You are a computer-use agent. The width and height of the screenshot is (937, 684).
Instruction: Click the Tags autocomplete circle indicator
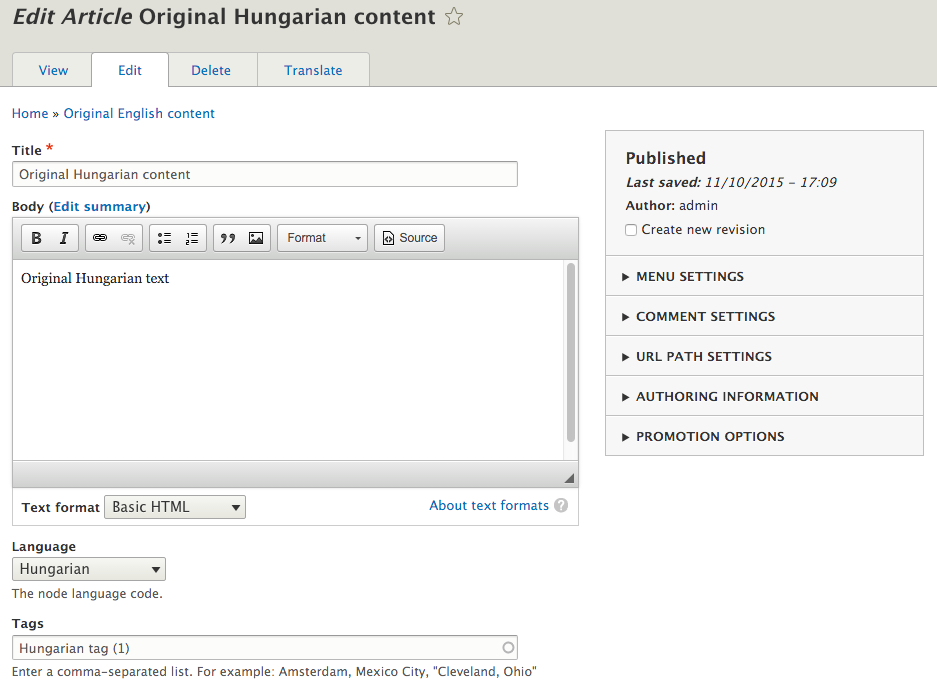click(x=508, y=648)
